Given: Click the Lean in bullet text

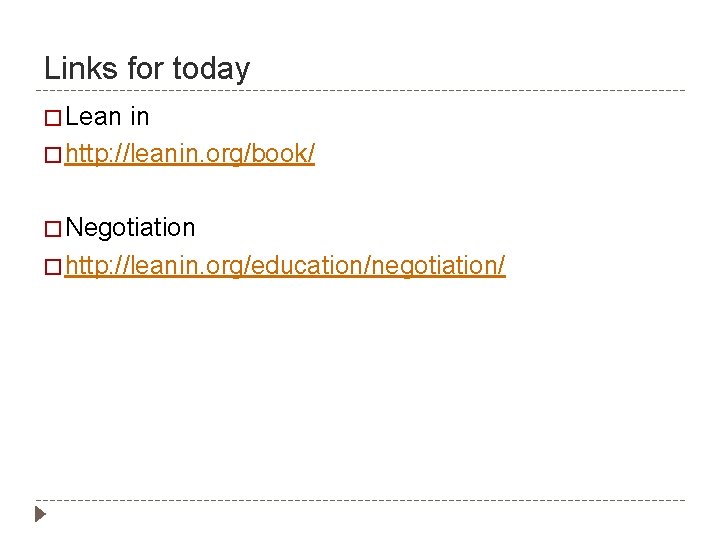Looking at the screenshot, I should pos(107,117).
